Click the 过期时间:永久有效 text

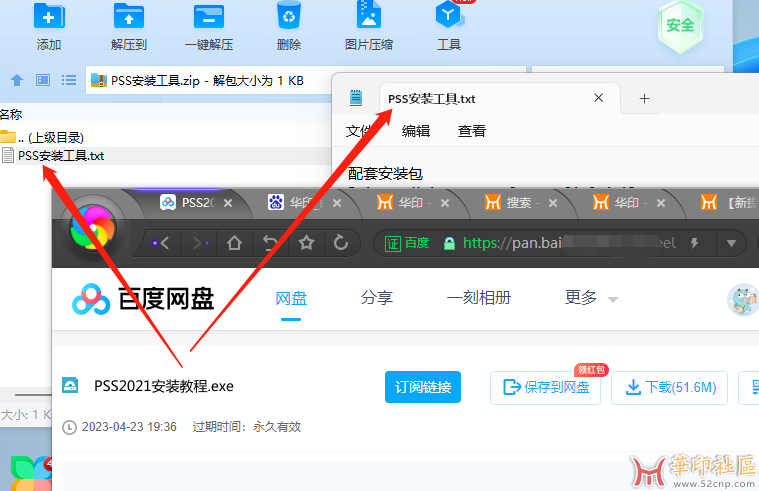pyautogui.click(x=247, y=427)
